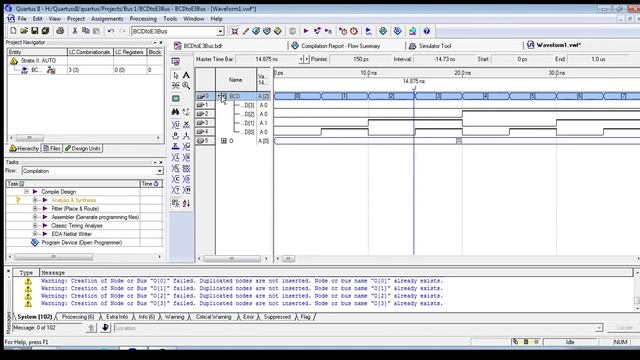The height and width of the screenshot is (360, 640).
Task: Open the Location field dropdown arrow
Action: (x=599, y=328)
